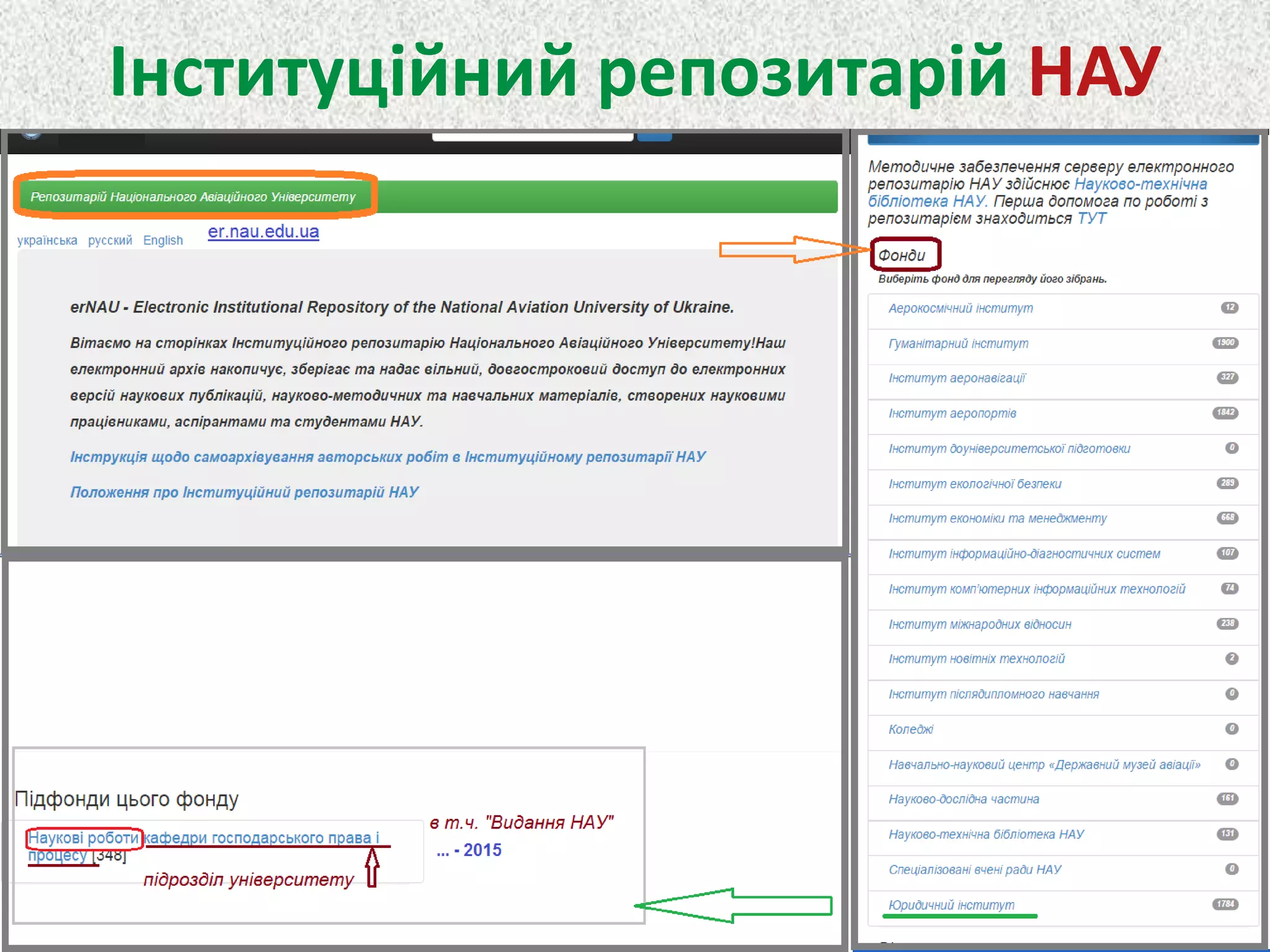Open Наукові роботи кафедри господарського права subfund
This screenshot has height=952, width=1270.
tap(203, 846)
